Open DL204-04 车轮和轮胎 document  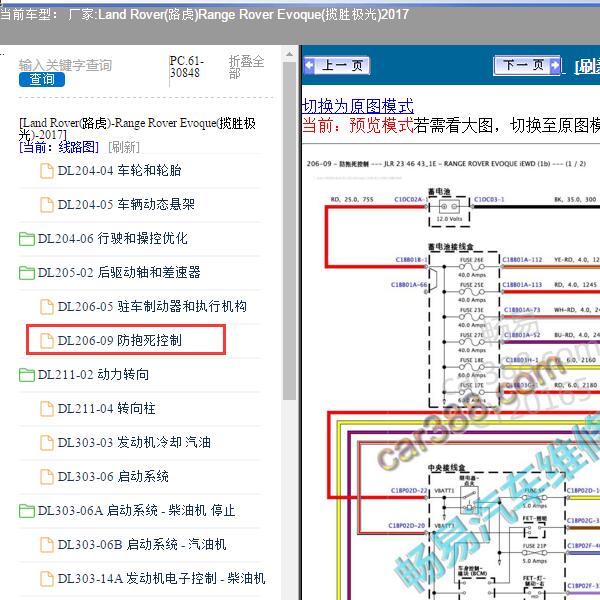coord(119,171)
